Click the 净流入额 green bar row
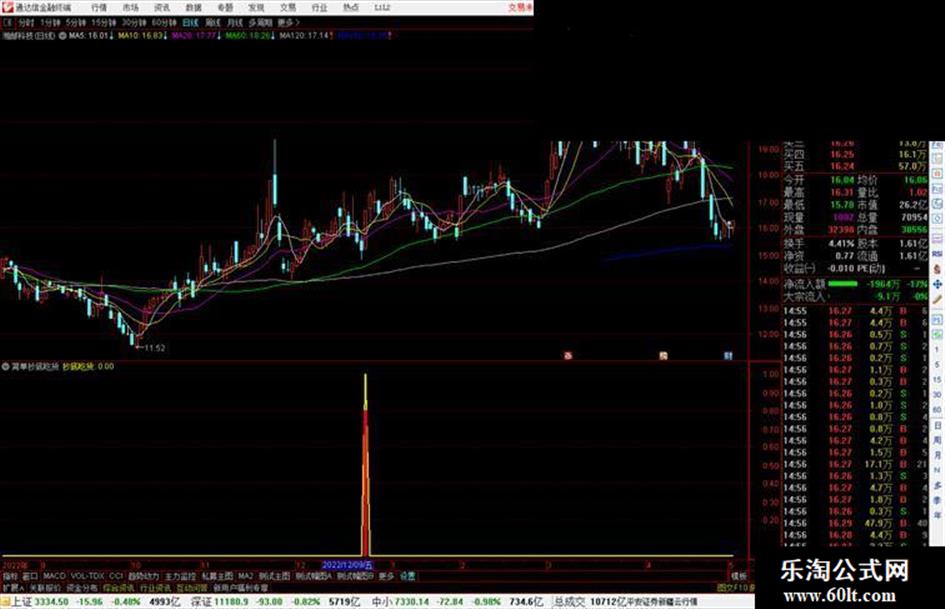Screen dimensions: 945x609 pos(856,283)
